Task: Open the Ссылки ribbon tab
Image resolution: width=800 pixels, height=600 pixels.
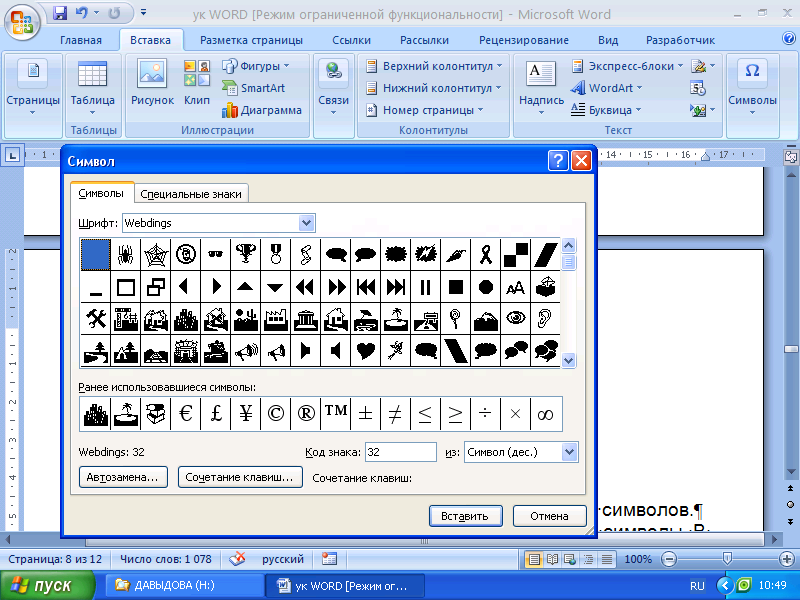Action: (352, 40)
